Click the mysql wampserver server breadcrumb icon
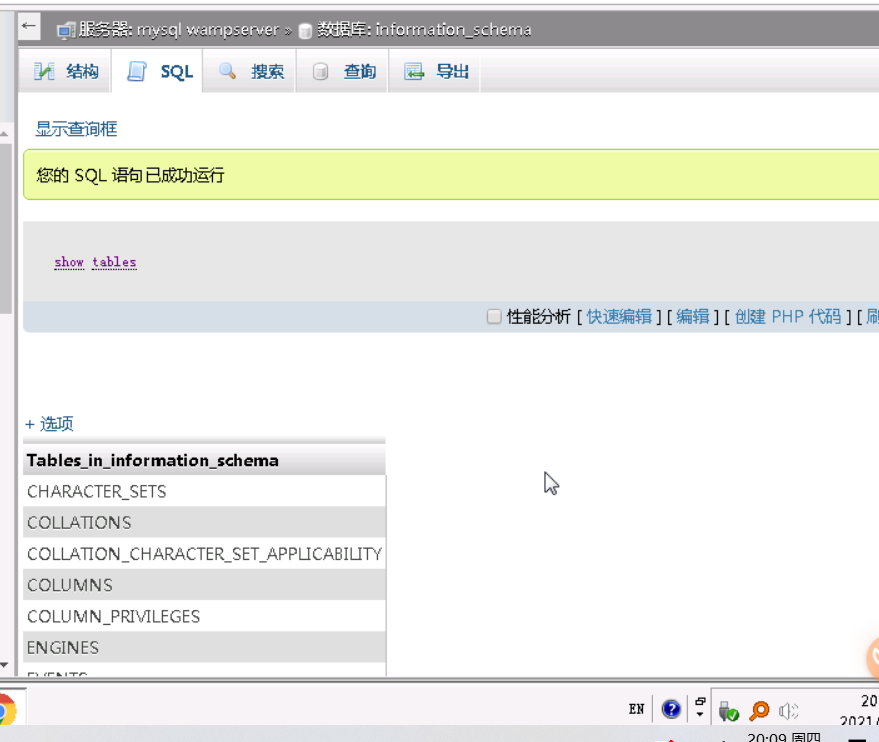879x742 pixels. pyautogui.click(x=66, y=30)
